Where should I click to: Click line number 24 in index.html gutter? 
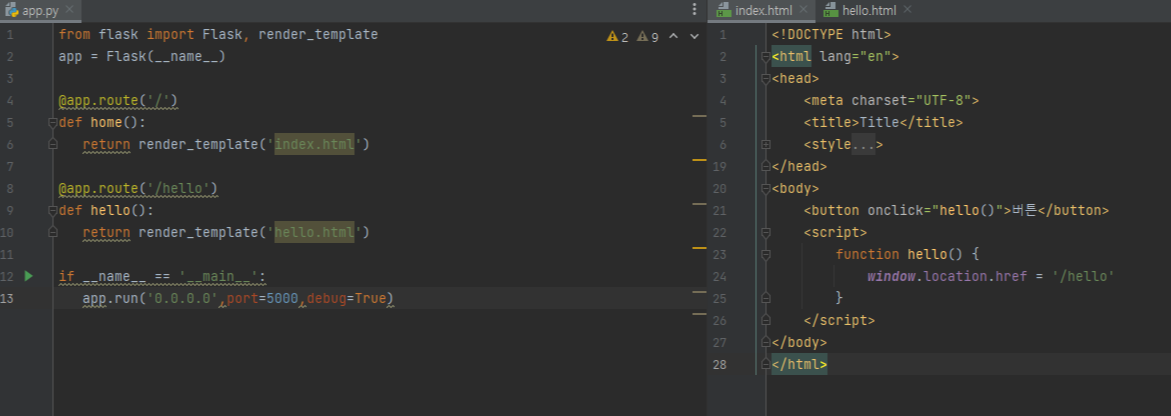pos(719,276)
